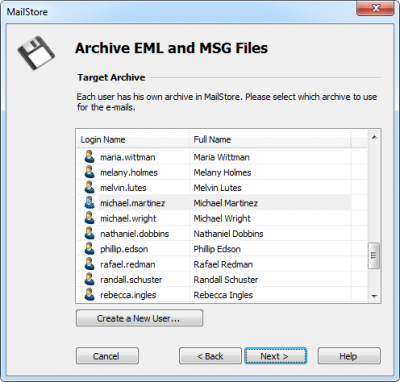Select login name rafael.redman

pos(128,264)
